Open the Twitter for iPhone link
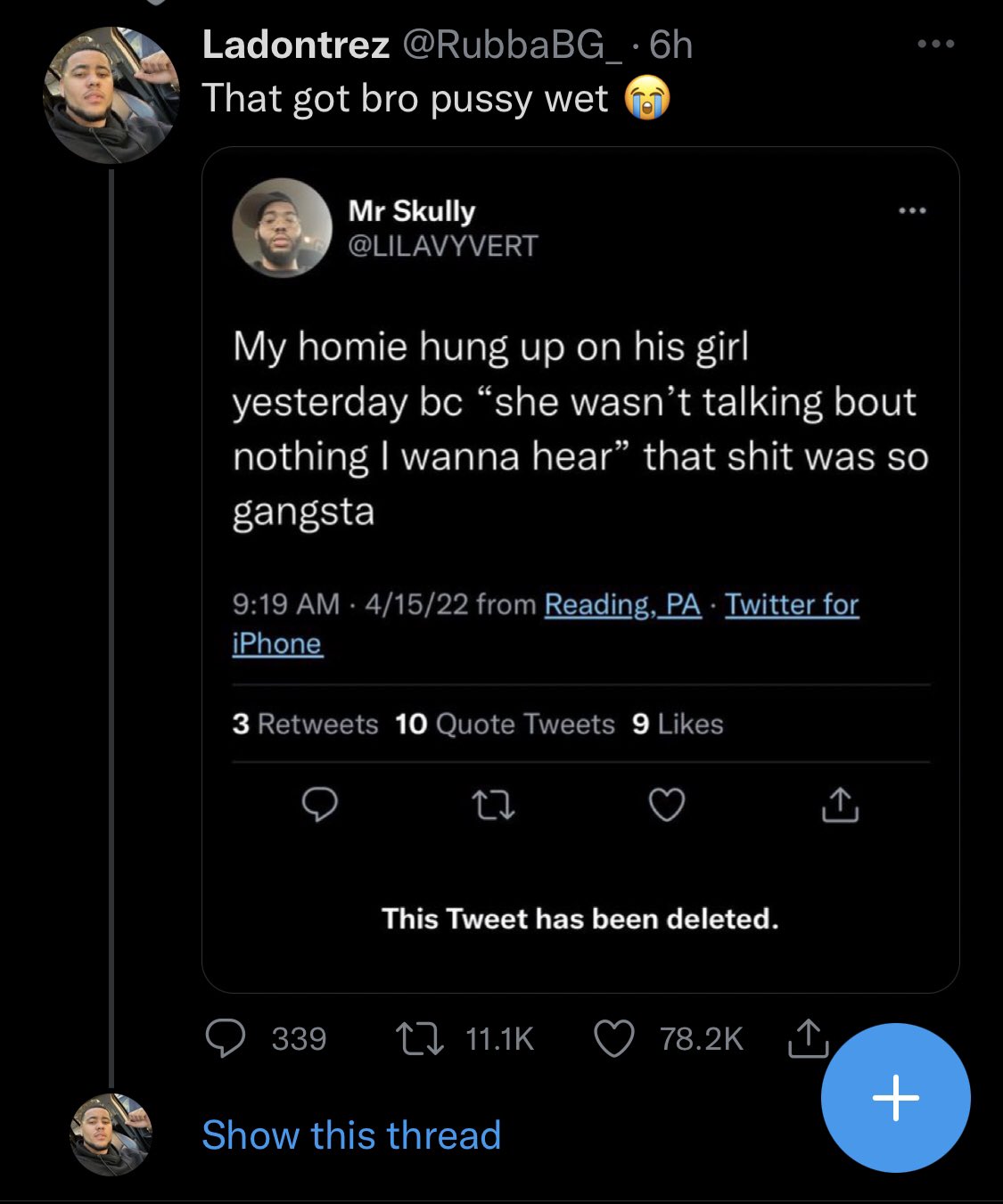The height and width of the screenshot is (1204, 1003). (545, 624)
